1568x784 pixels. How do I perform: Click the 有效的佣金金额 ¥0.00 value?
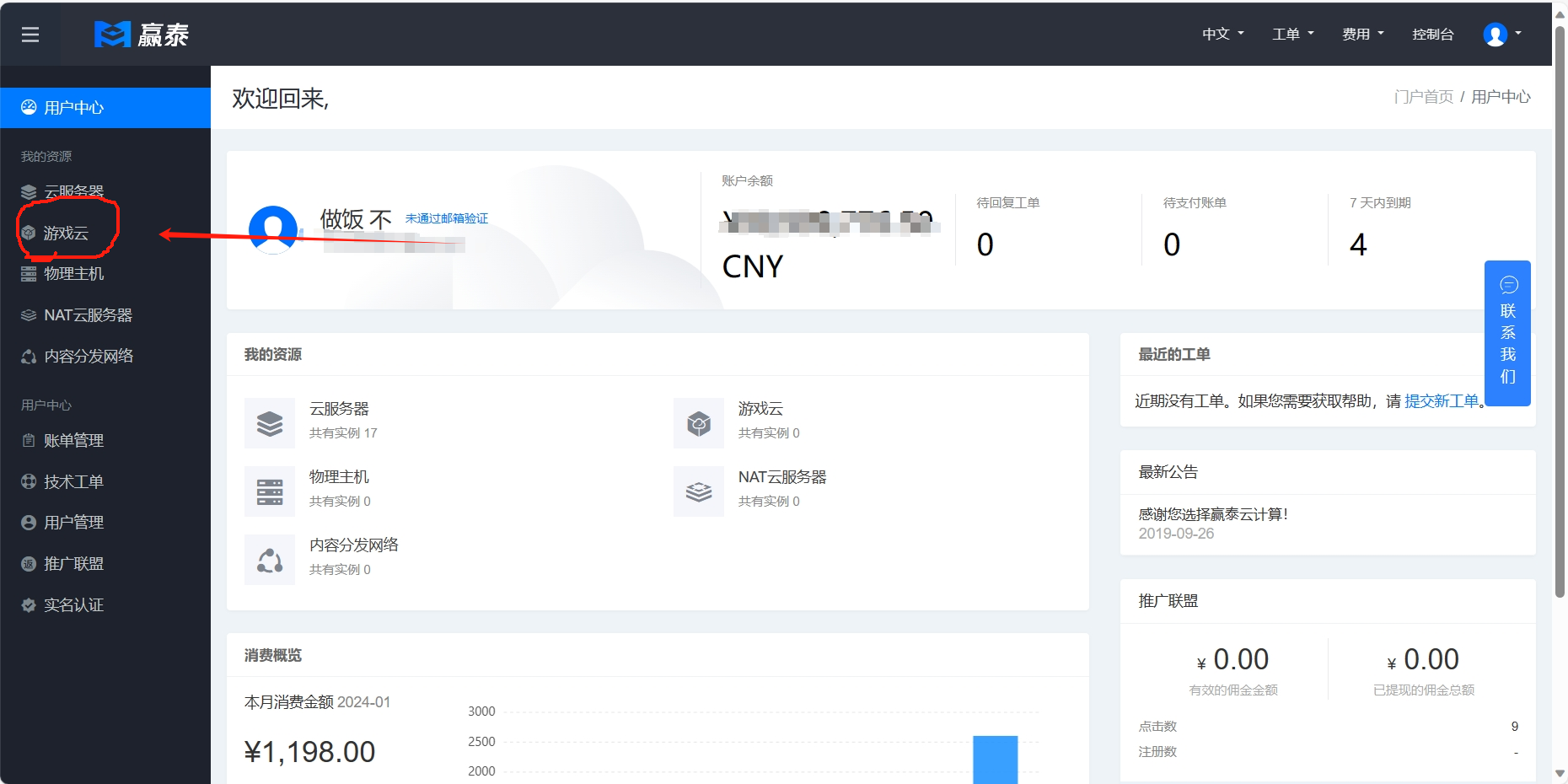[x=1233, y=659]
